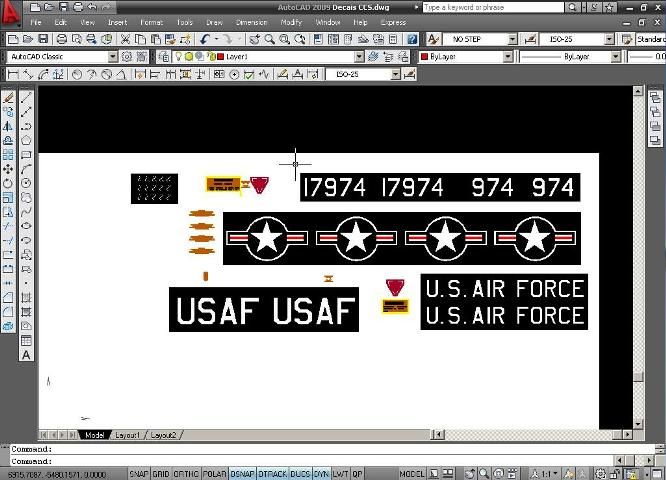Undo the last action with the curved arrow
This screenshot has width=666, height=480.
point(205,40)
